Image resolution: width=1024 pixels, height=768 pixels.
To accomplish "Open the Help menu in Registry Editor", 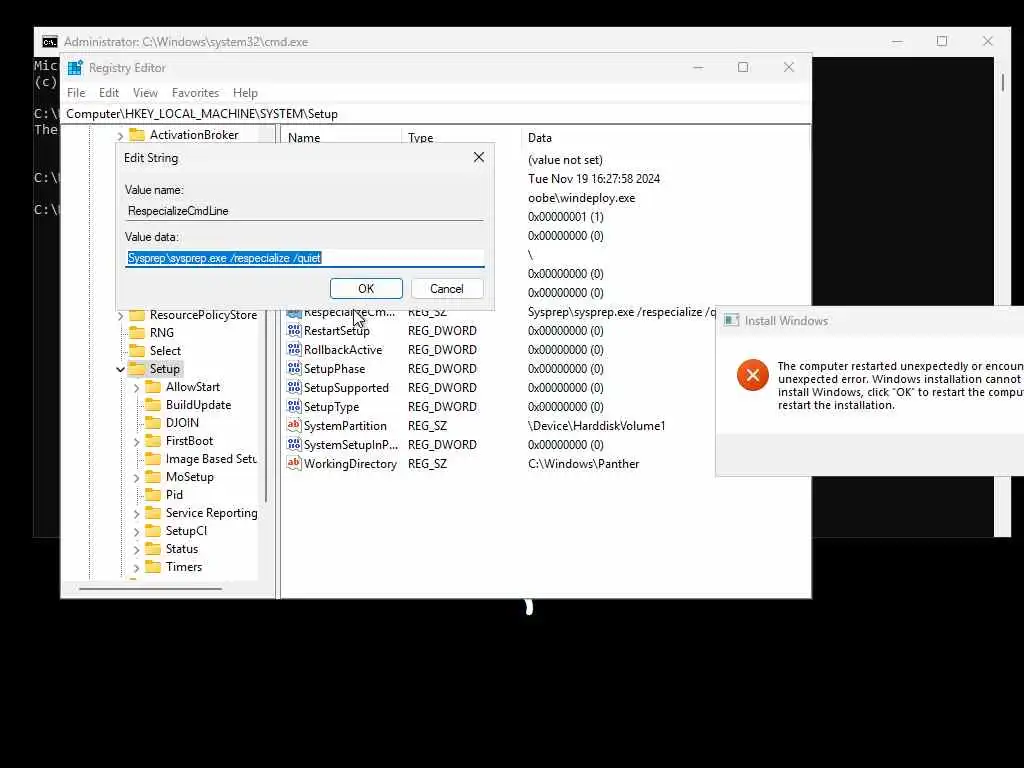I will coord(245,93).
